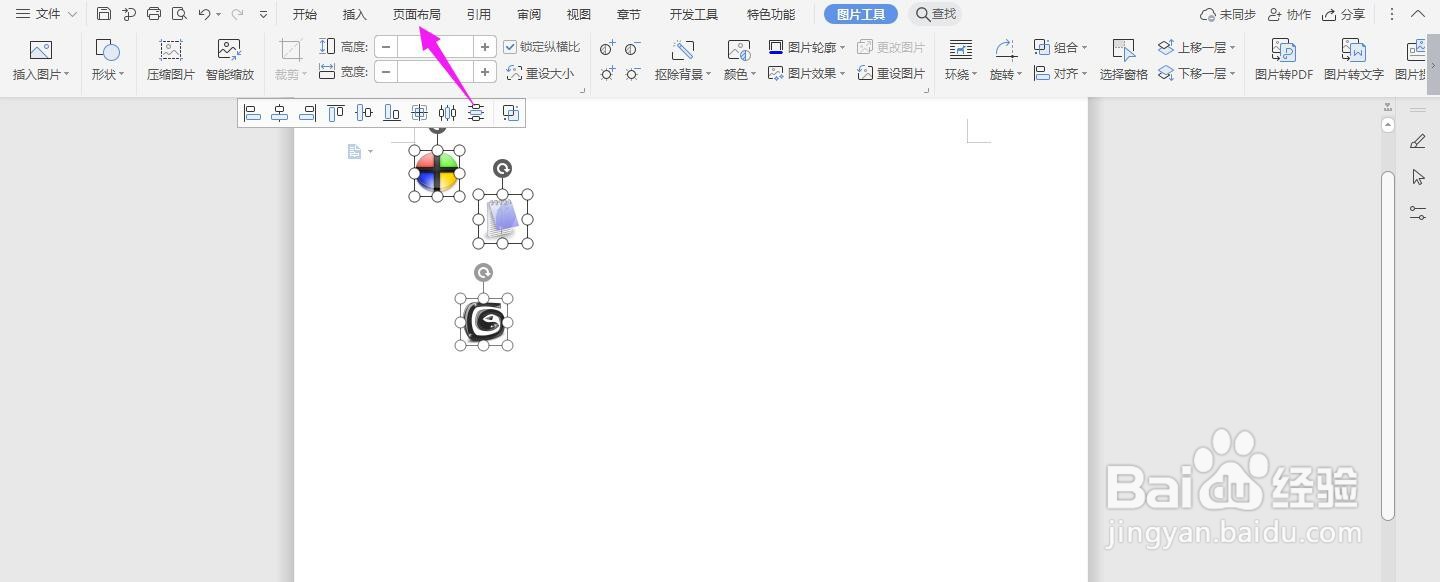Click the increase brightness icon
Screen dimensions: 1440x582
(x=607, y=73)
